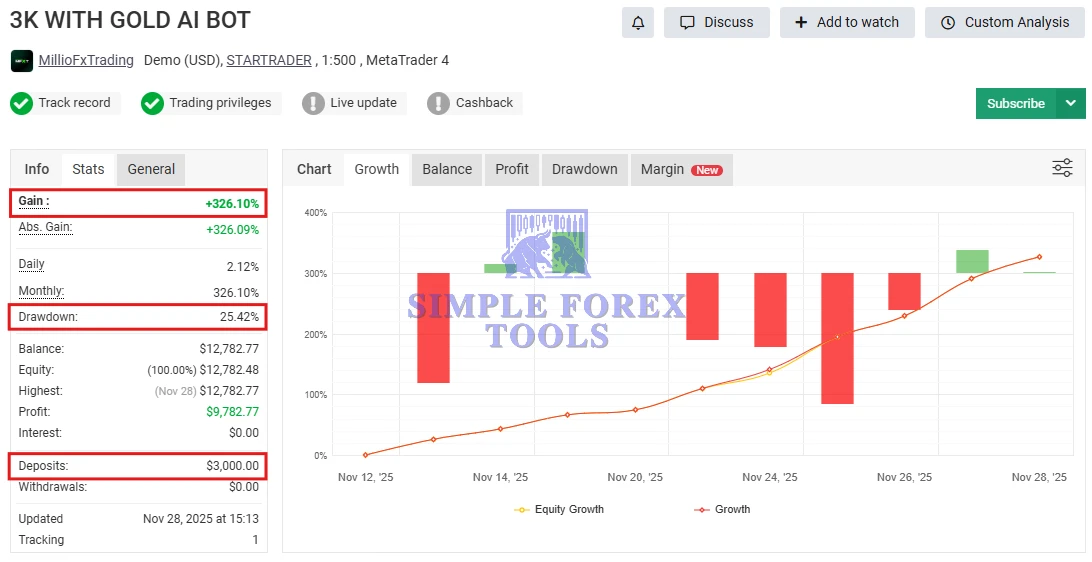Open the General tab

click(x=151, y=169)
